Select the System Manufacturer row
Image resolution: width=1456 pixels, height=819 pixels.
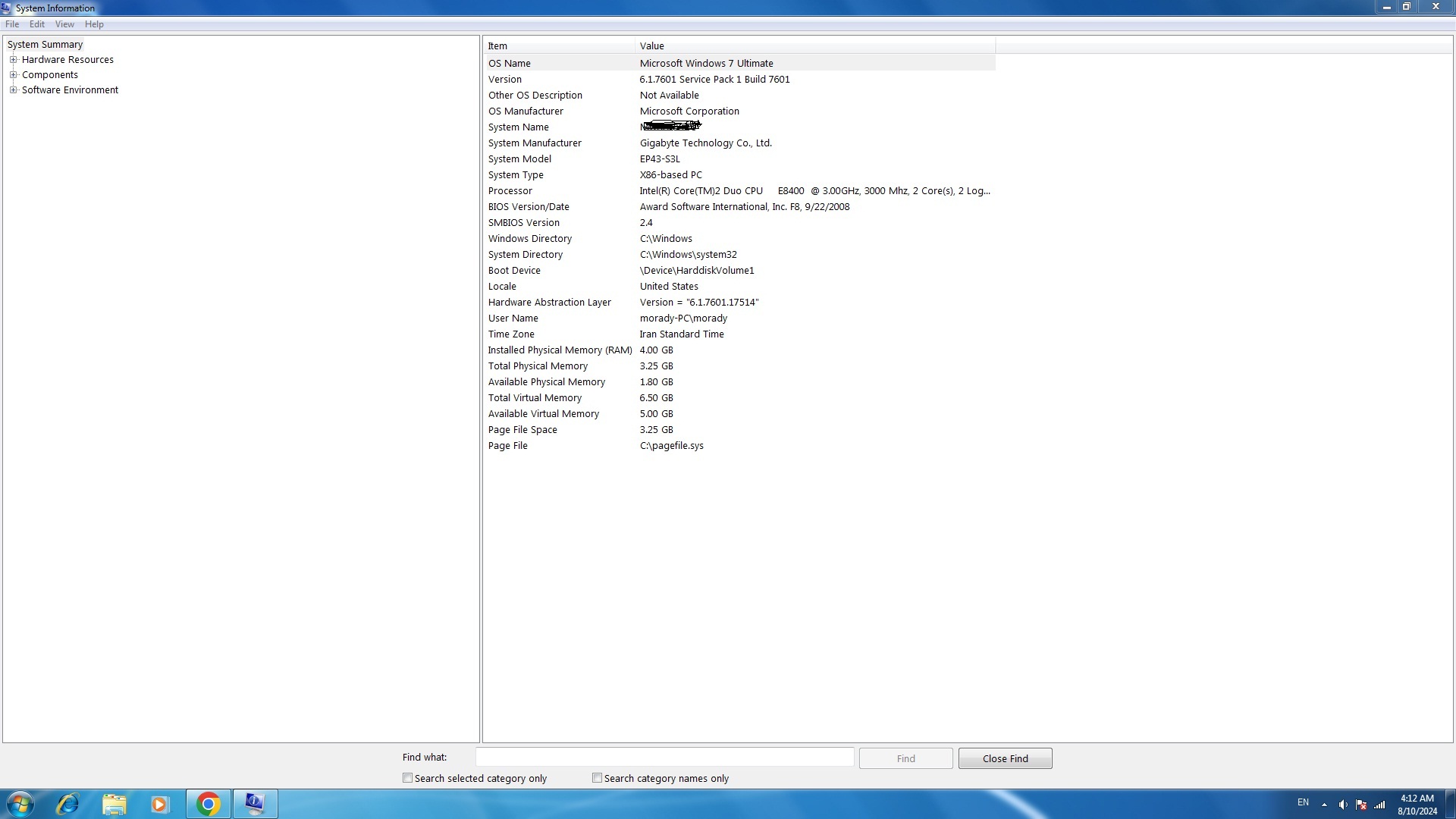(x=740, y=143)
